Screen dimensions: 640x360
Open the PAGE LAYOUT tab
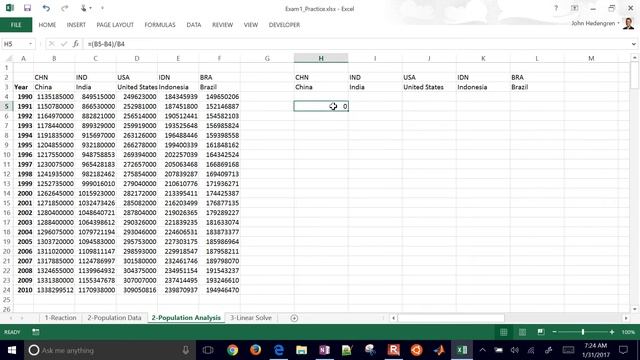pyautogui.click(x=115, y=25)
